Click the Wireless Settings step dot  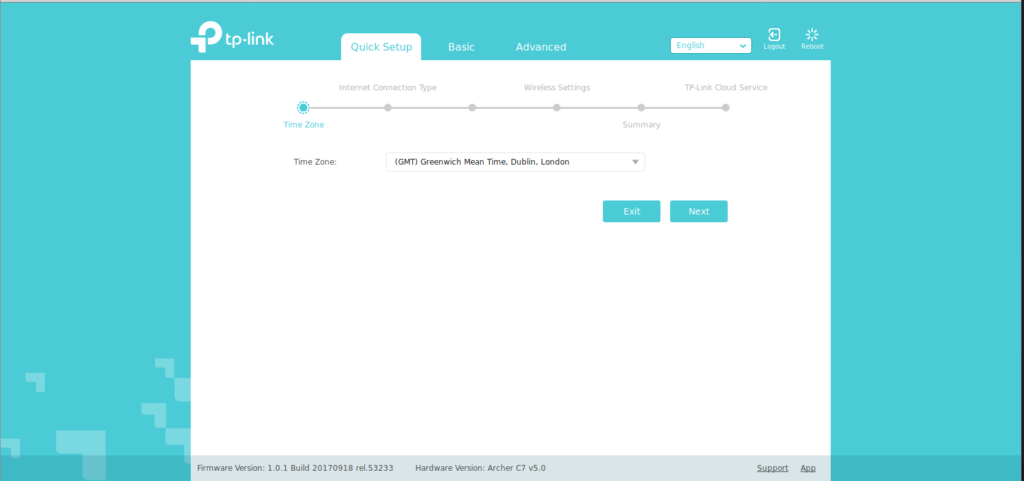pyautogui.click(x=556, y=107)
